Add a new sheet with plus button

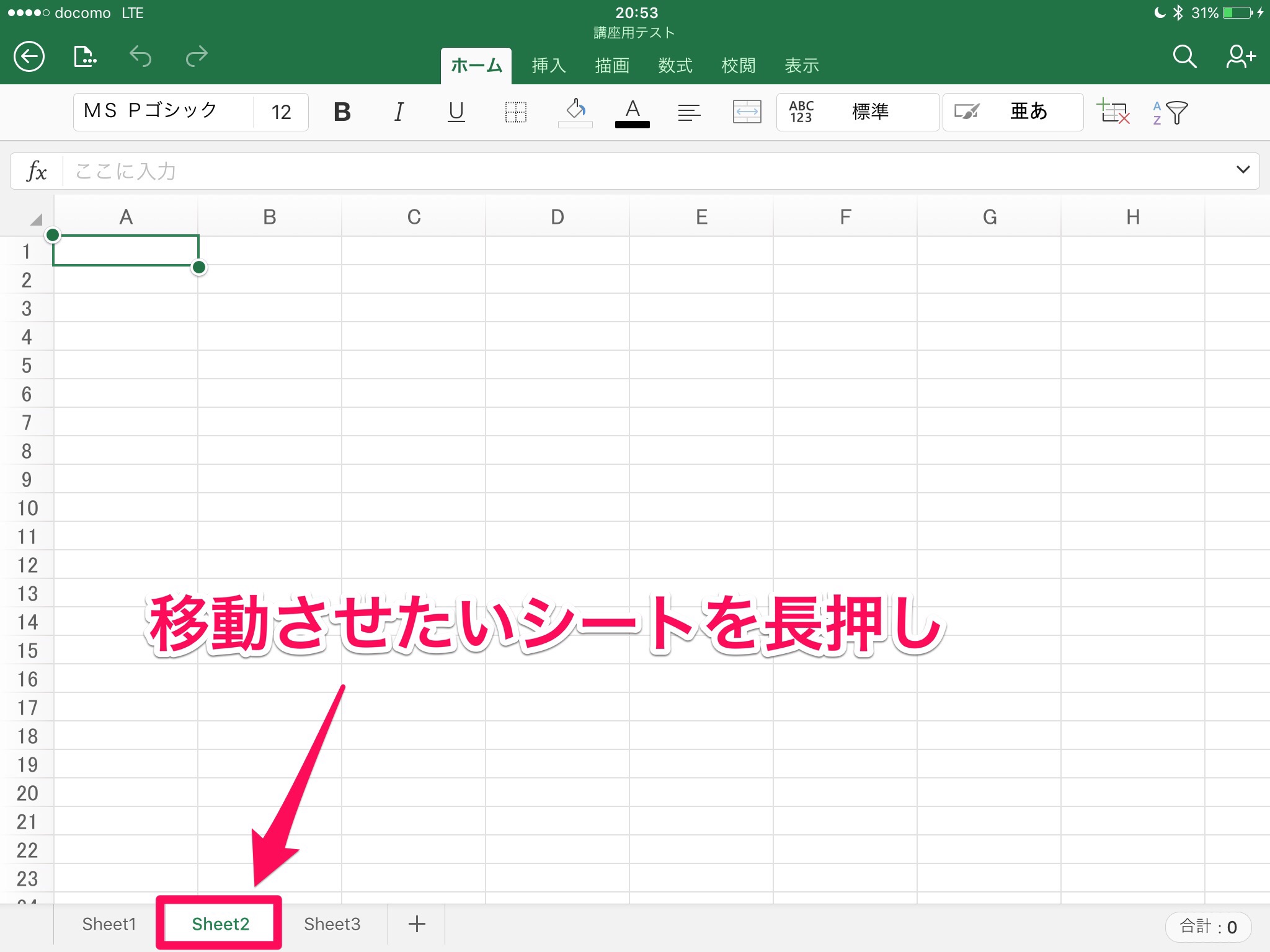tap(417, 924)
